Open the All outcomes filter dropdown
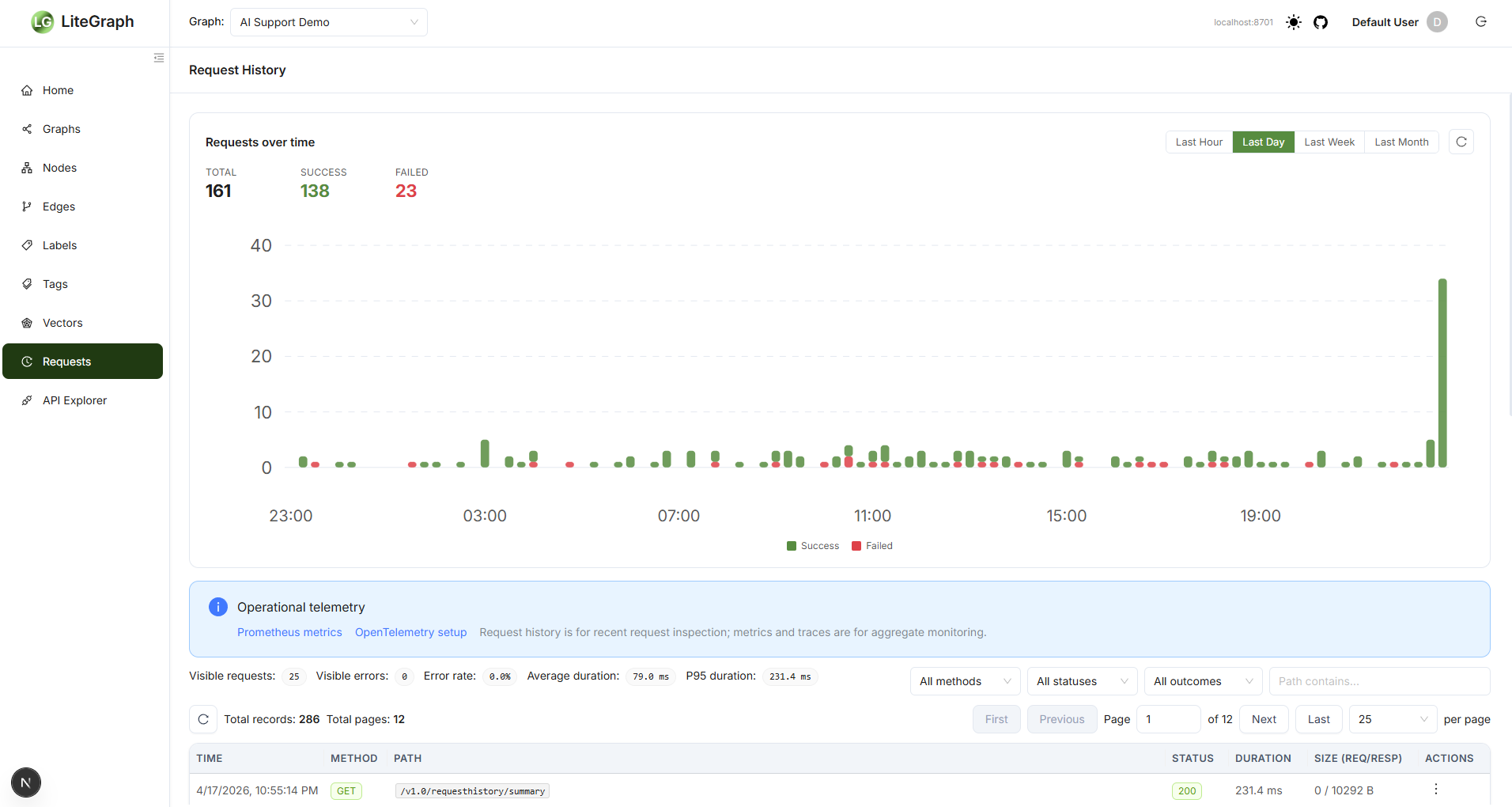 [1202, 681]
